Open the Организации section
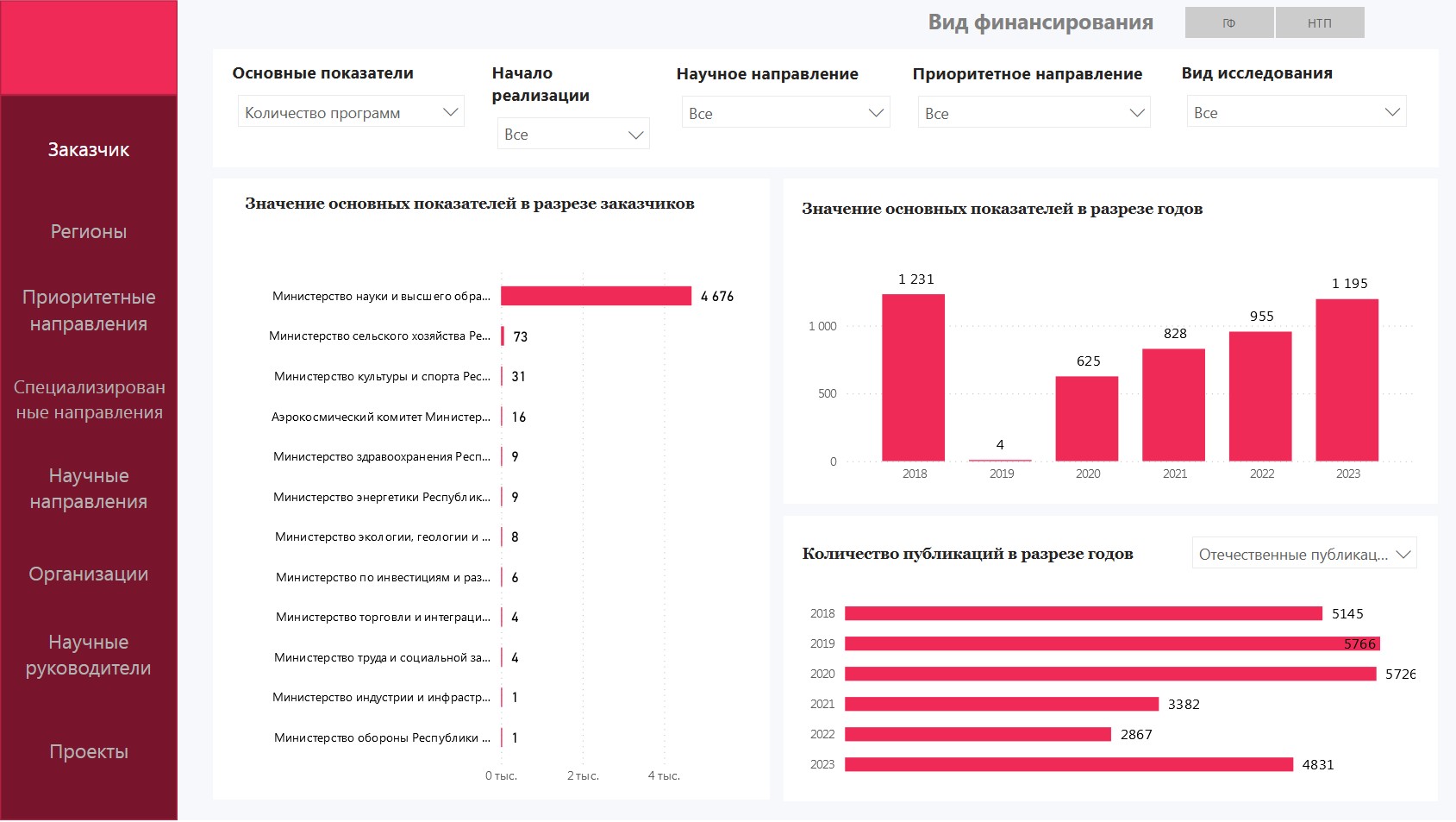This screenshot has height=822, width=1456. coord(89,574)
